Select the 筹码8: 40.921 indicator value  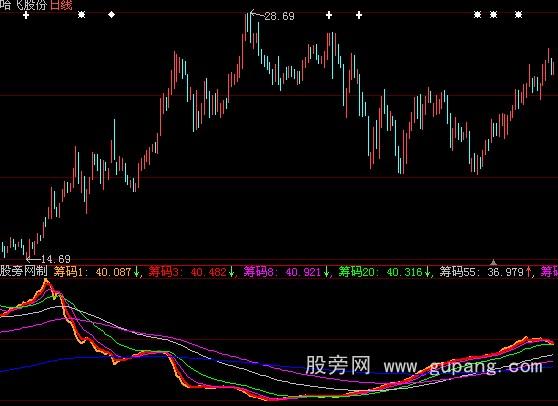(x=282, y=272)
